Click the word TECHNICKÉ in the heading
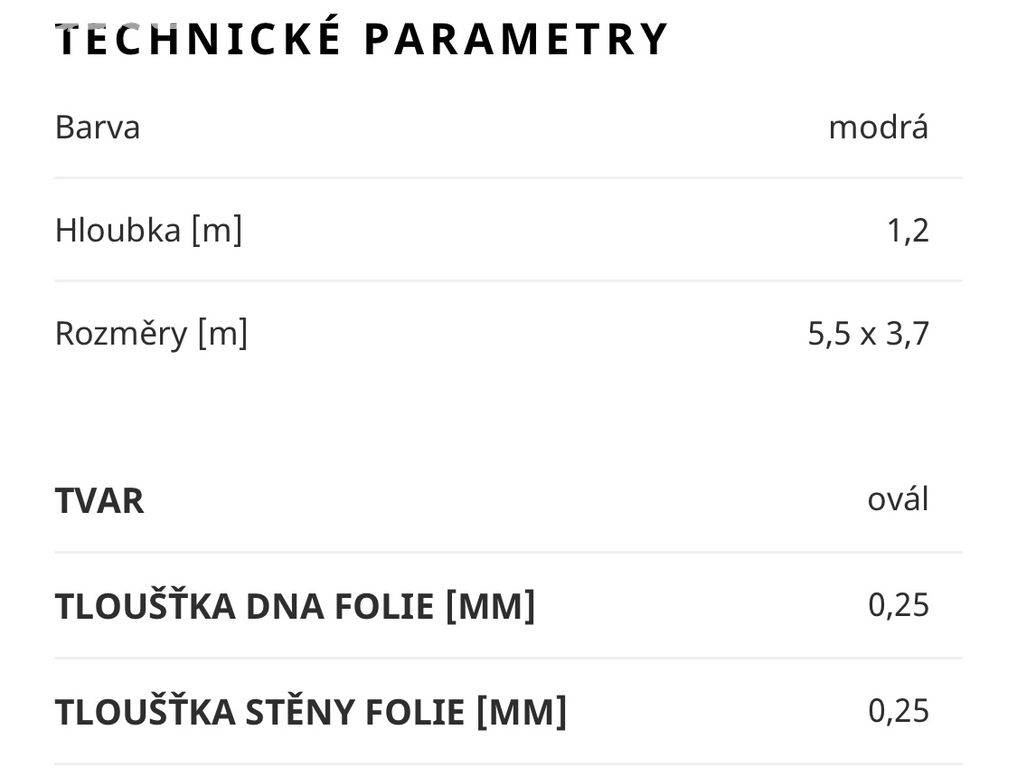Image resolution: width=1017 pixels, height=768 pixels. point(198,38)
